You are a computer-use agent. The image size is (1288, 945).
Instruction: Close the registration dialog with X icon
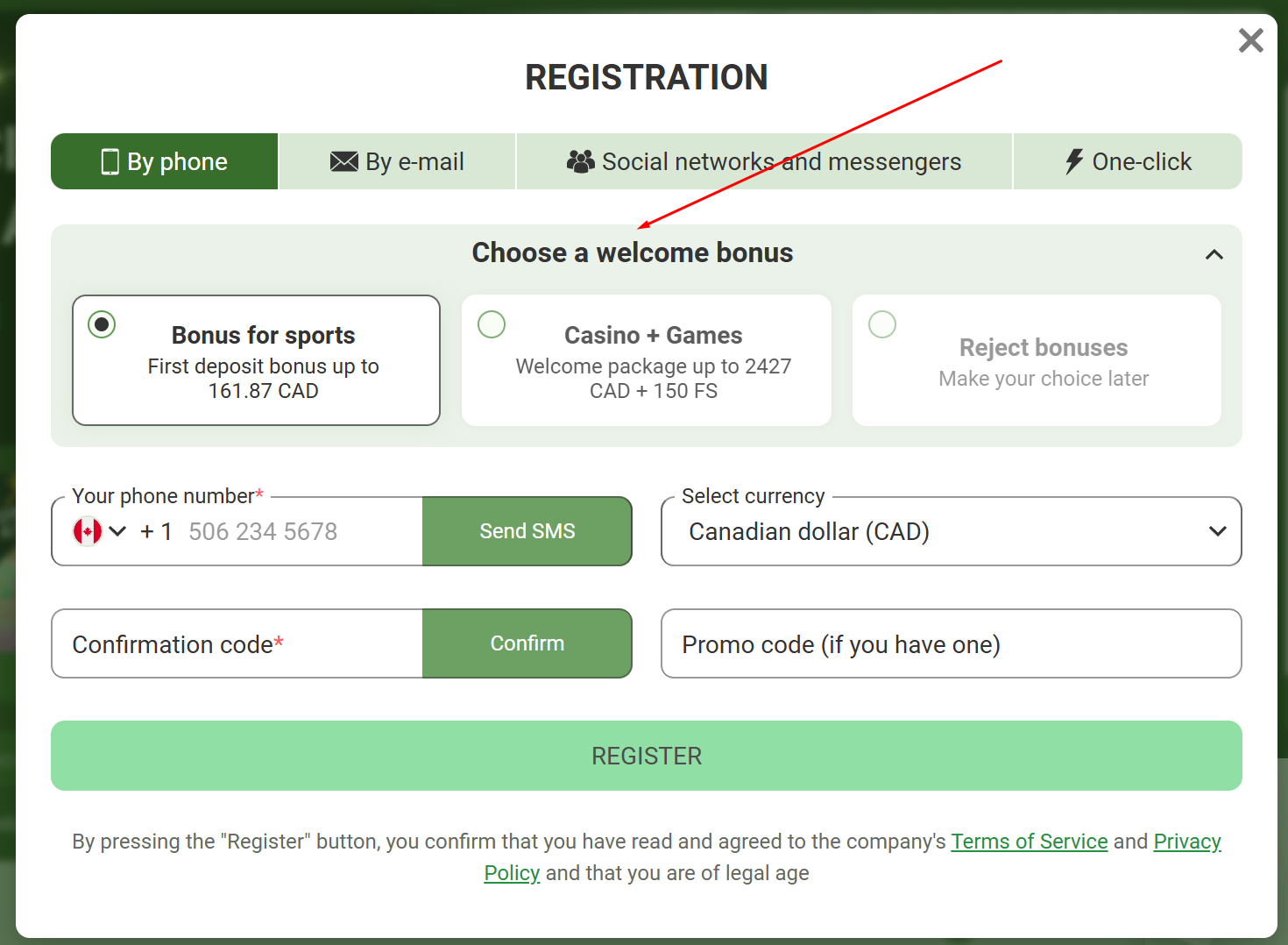click(1250, 40)
